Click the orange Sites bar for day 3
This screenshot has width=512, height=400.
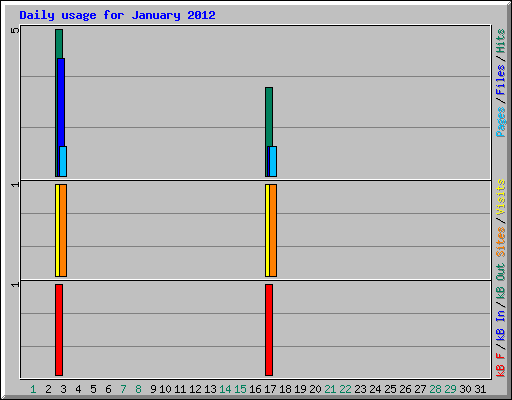(x=63, y=230)
